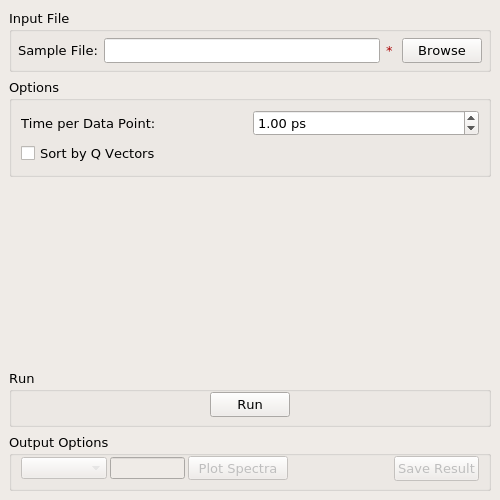Viewport: 500px width, 500px height.
Task: Decrease Time per Data Point with down arrow
Action: click(x=471, y=128)
